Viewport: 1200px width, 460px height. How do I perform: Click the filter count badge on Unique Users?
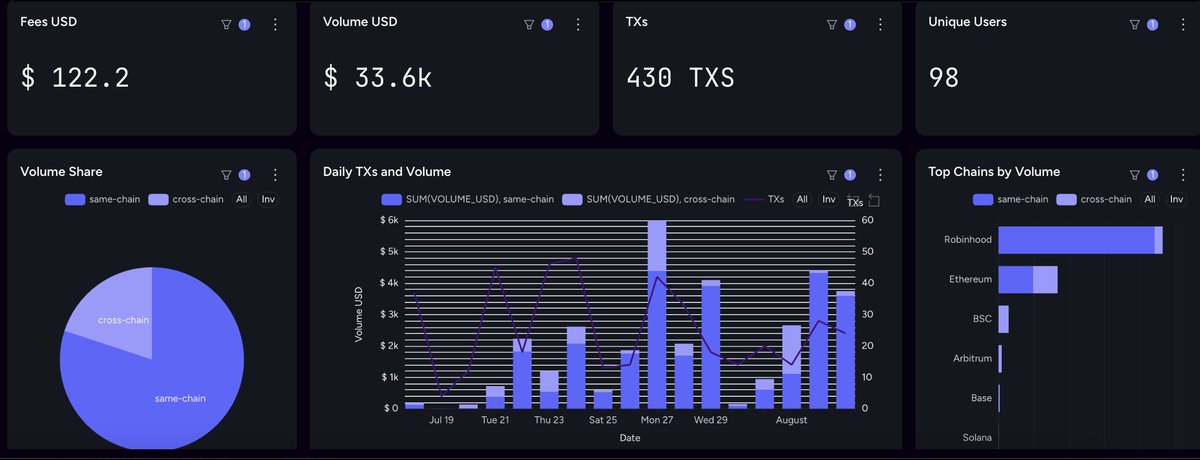point(1152,24)
